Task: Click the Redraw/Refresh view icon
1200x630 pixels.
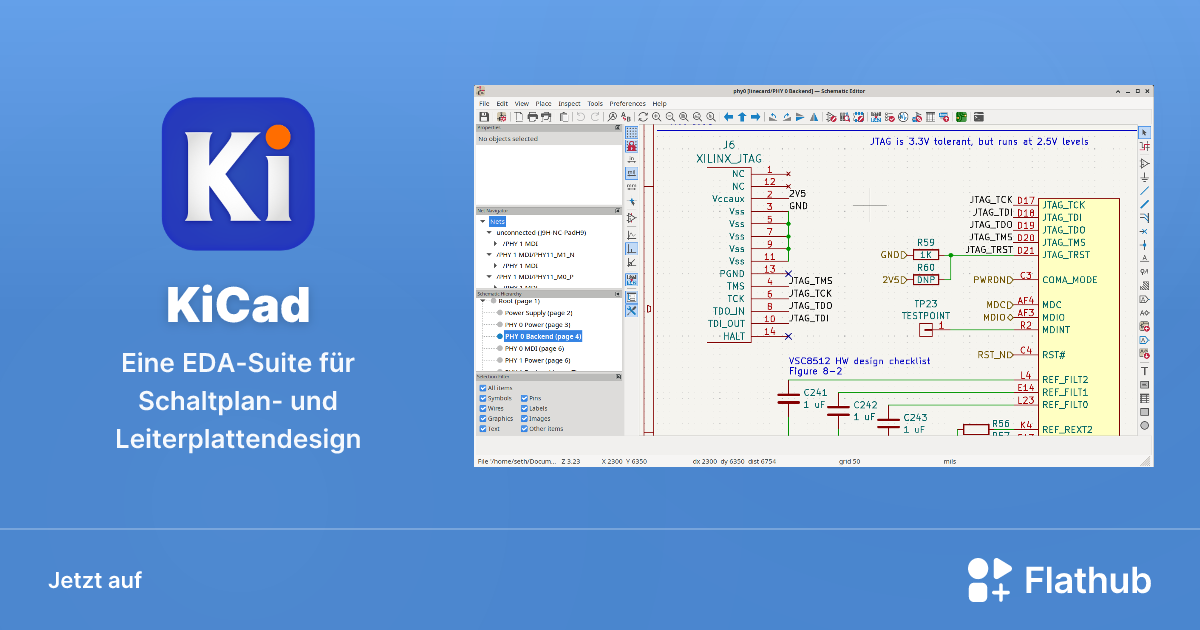Action: [644, 116]
